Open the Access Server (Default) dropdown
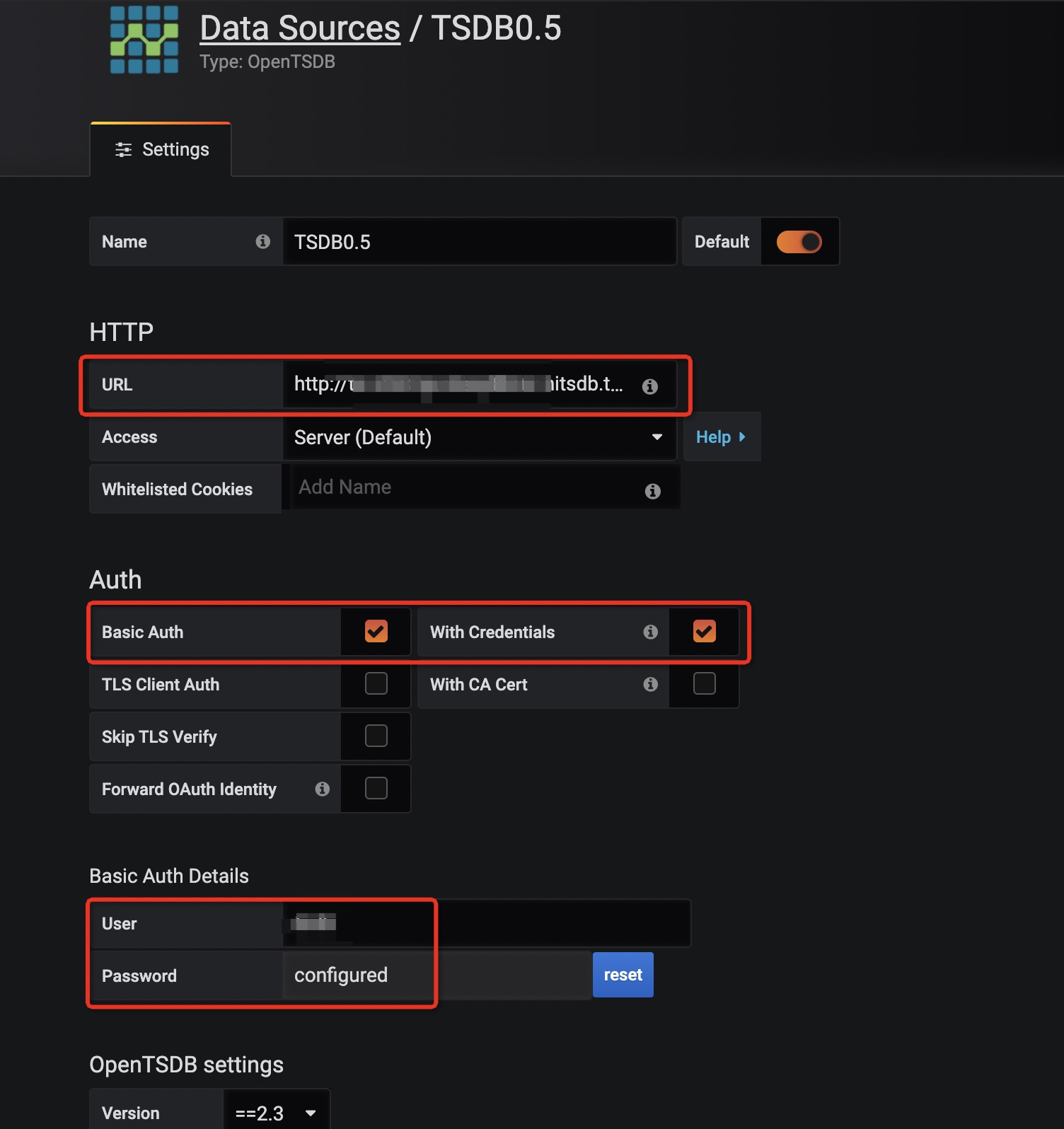This screenshot has width=1064, height=1129. coord(480,437)
